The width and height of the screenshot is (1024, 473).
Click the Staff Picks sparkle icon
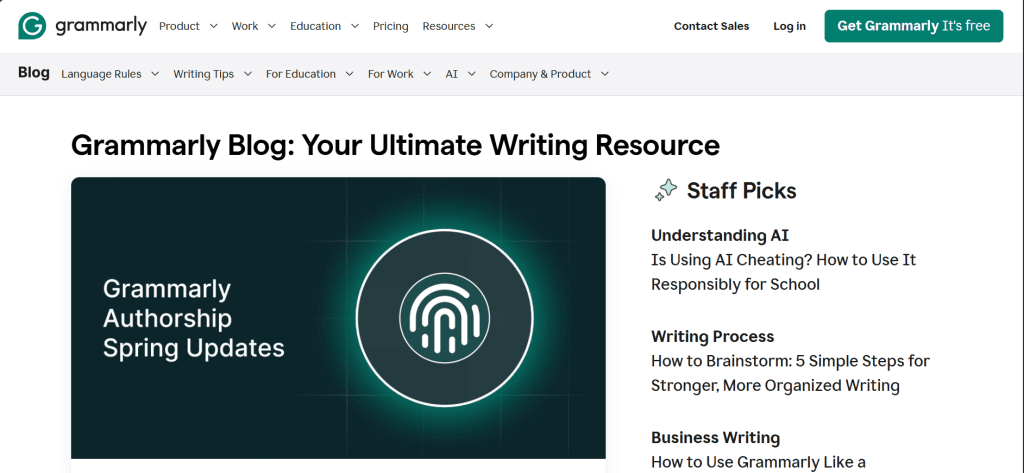(665, 190)
